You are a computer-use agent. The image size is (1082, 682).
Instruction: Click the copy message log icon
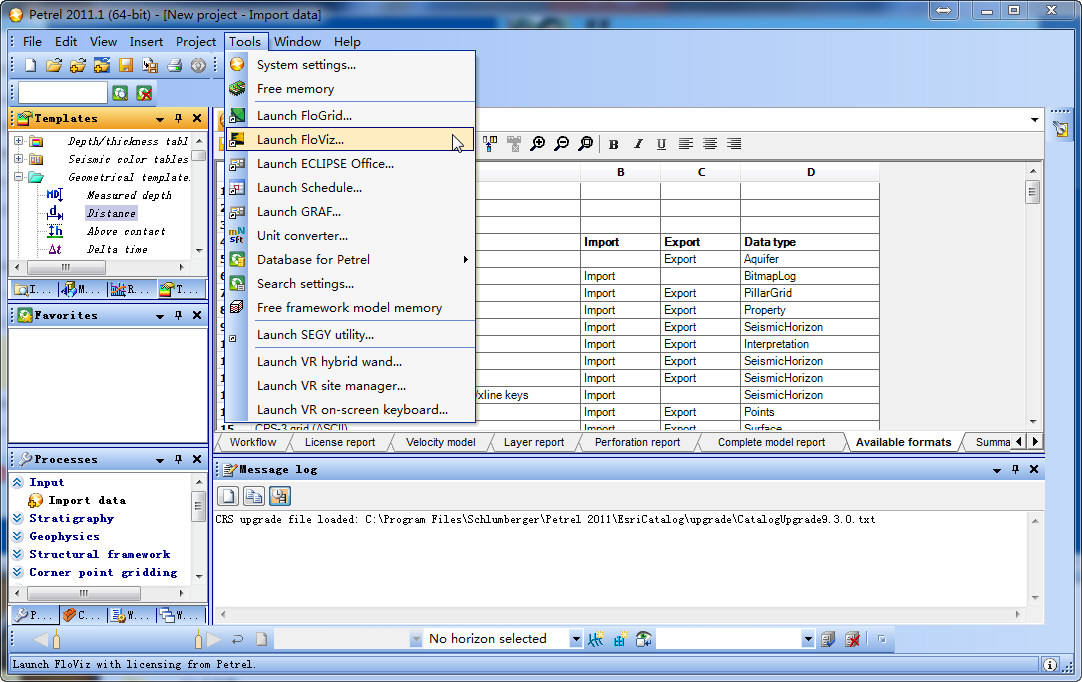pos(254,496)
